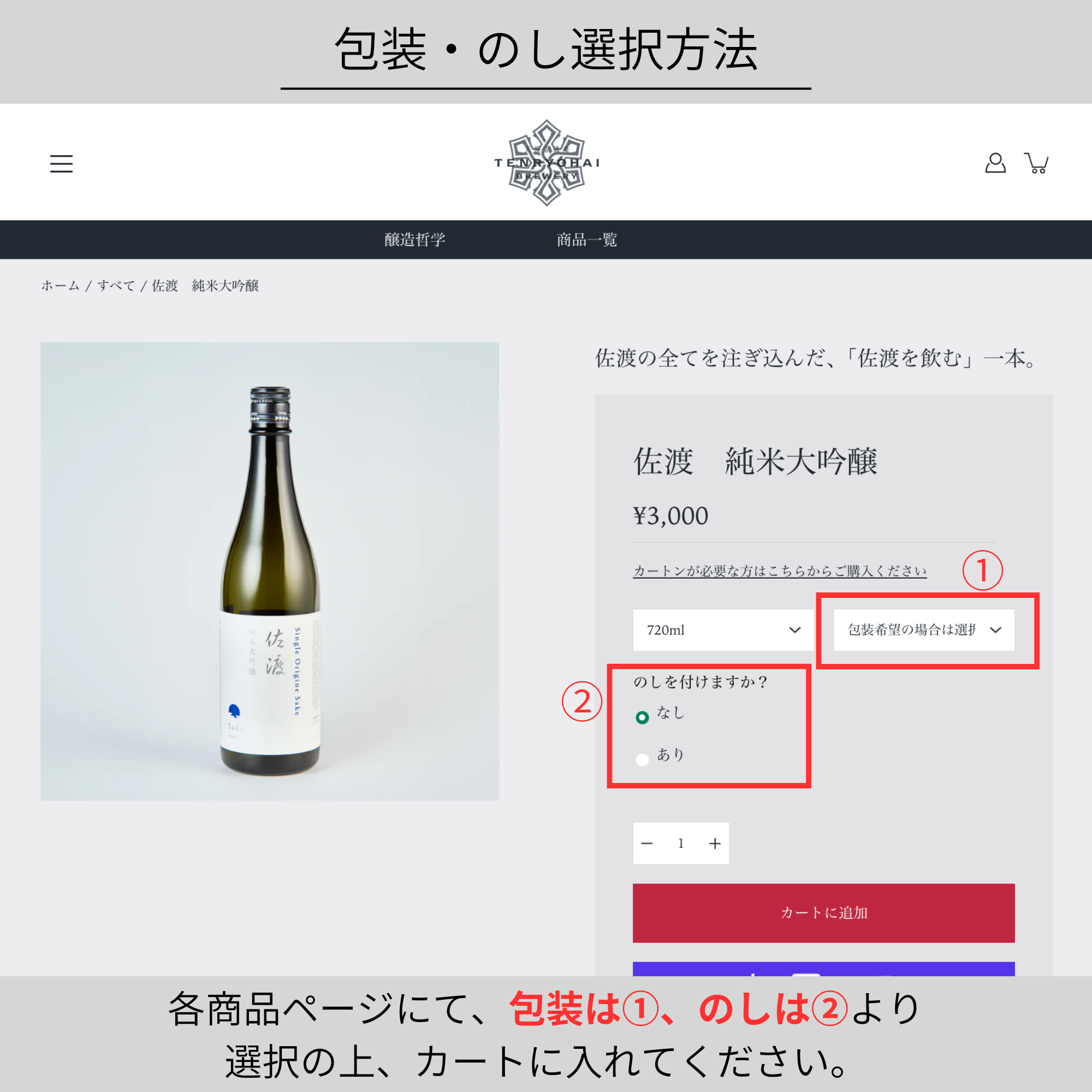Open the hamburger menu icon
1092x1092 pixels.
coord(61,164)
